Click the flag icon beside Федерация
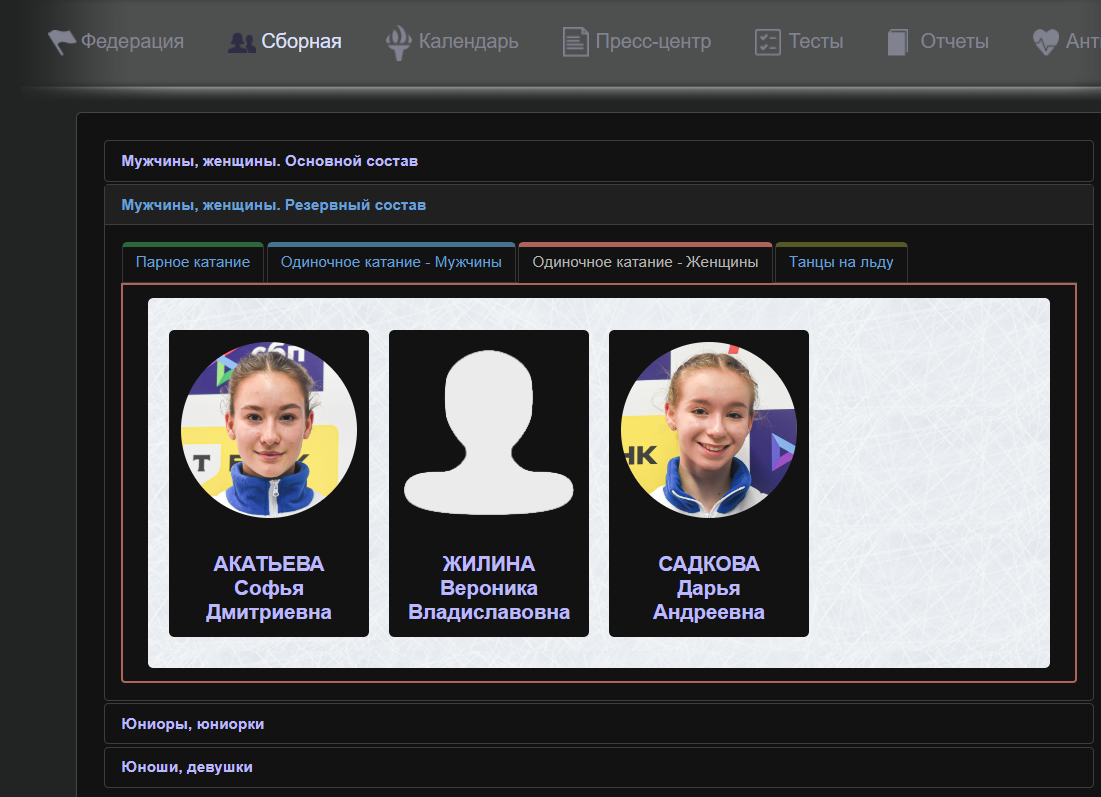Viewport: 1101px width, 797px height. 62,42
